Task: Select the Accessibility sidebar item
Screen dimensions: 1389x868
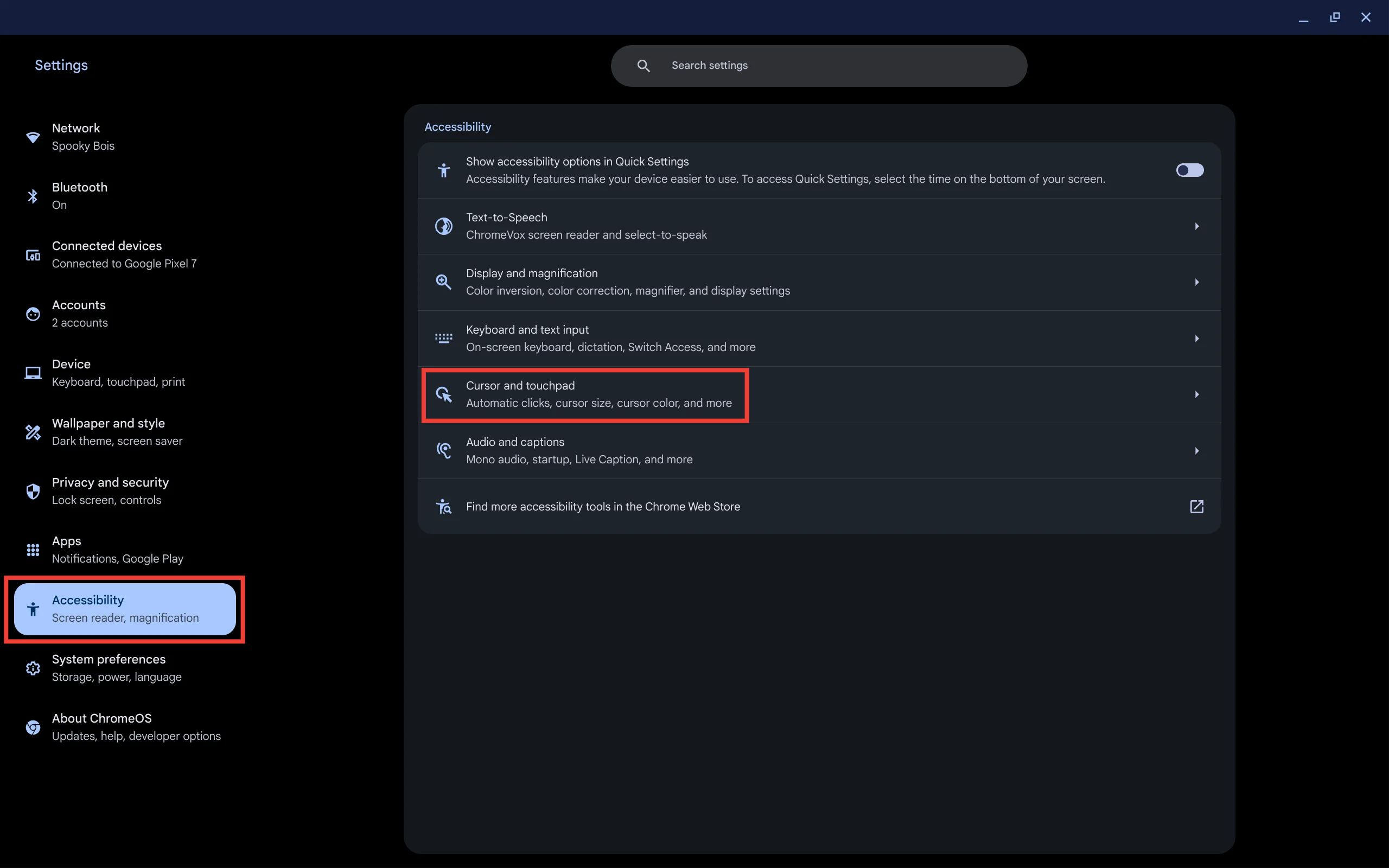Action: click(125, 609)
